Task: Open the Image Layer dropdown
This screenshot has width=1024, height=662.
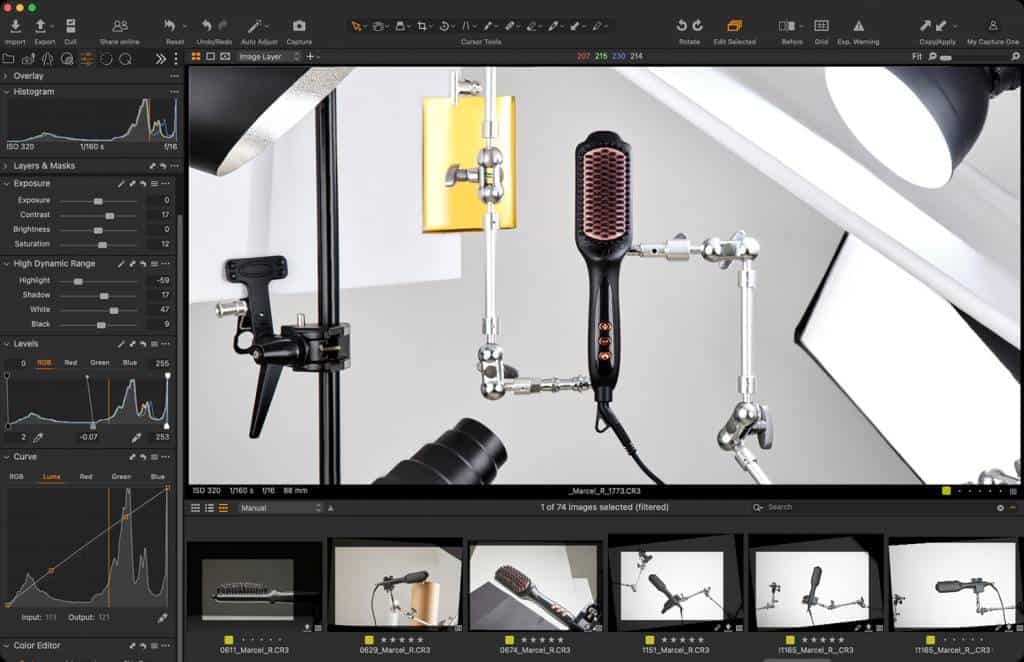Action: point(268,57)
